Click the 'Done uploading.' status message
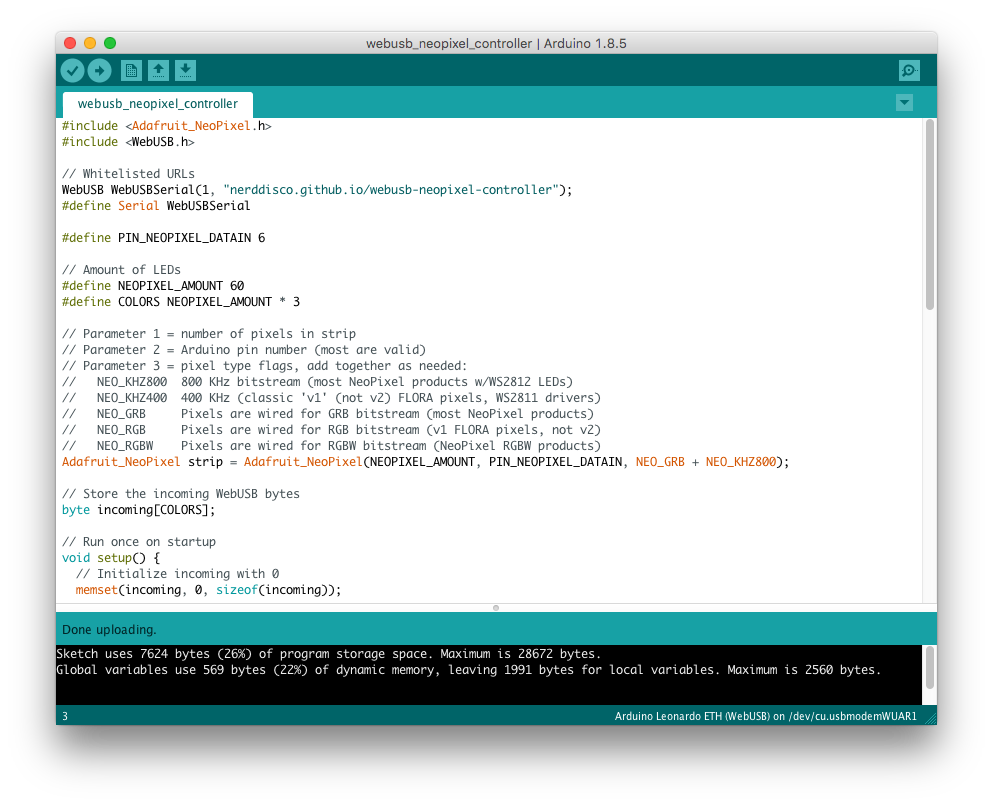This screenshot has height=805, width=993. pyautogui.click(x=109, y=630)
